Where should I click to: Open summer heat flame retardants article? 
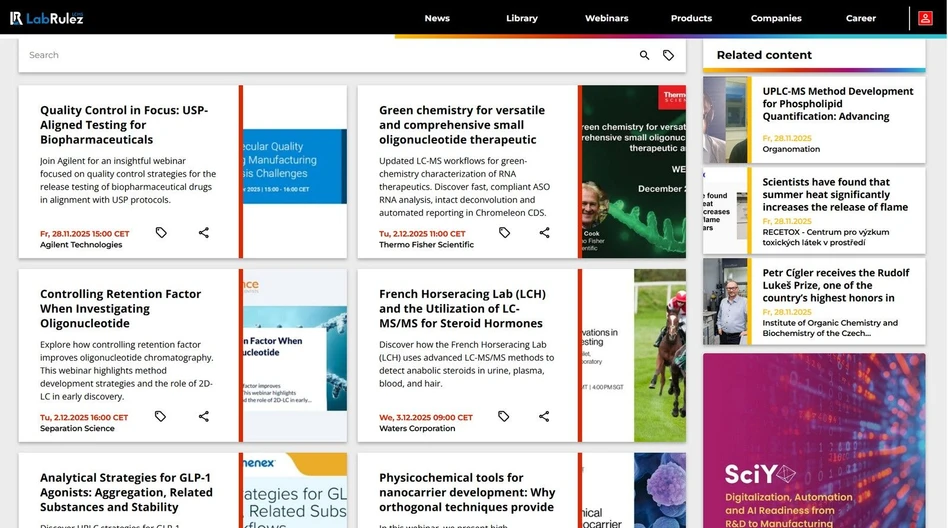point(835,194)
